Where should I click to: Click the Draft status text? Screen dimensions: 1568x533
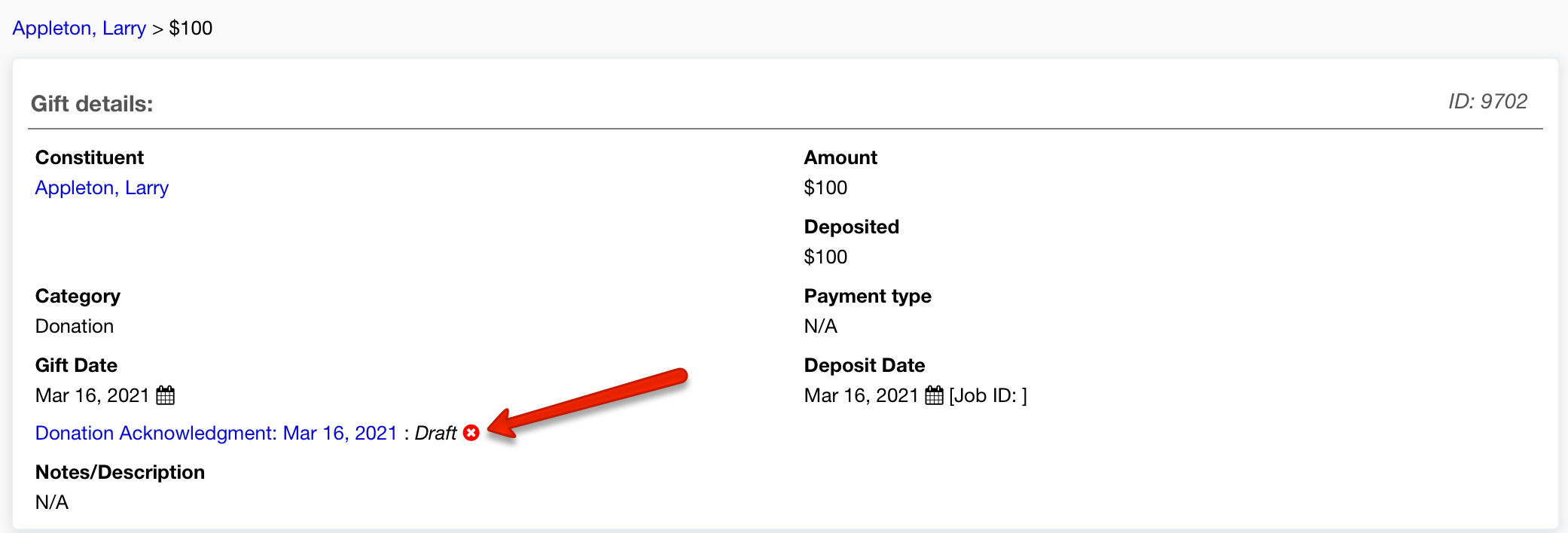tap(435, 434)
